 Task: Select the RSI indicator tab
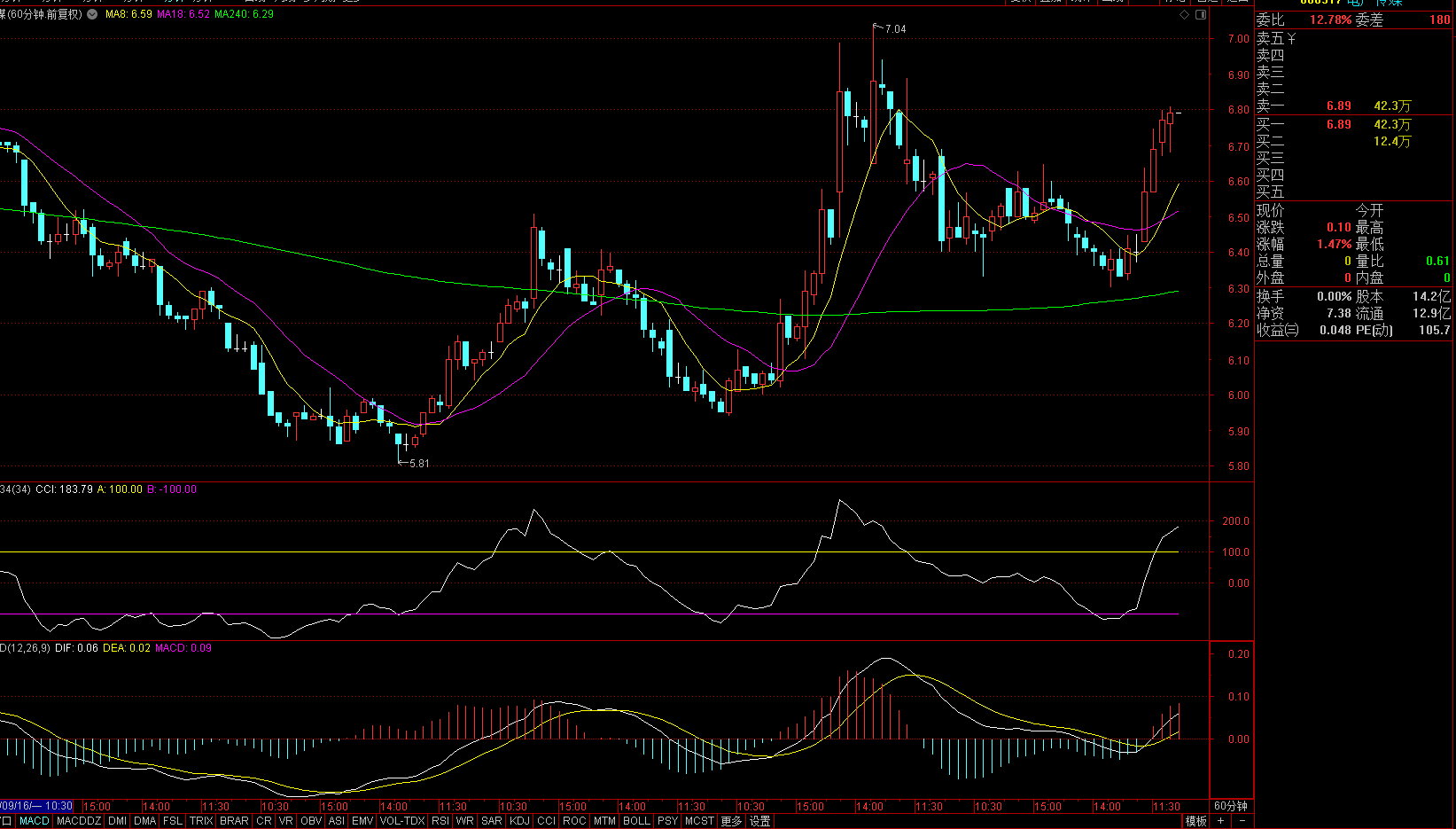point(440,821)
